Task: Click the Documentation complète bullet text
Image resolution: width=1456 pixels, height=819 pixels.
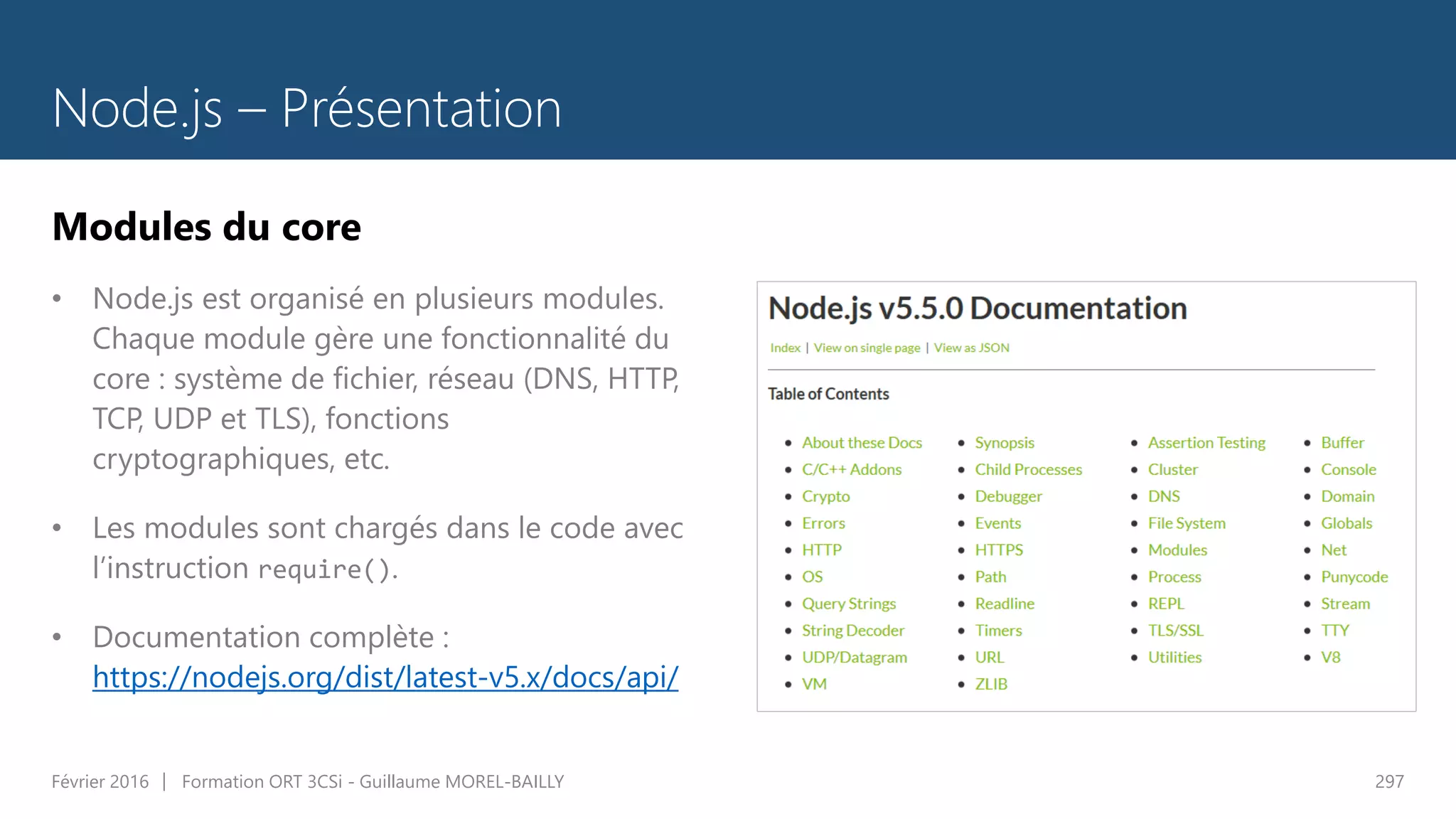Action: (x=270, y=637)
